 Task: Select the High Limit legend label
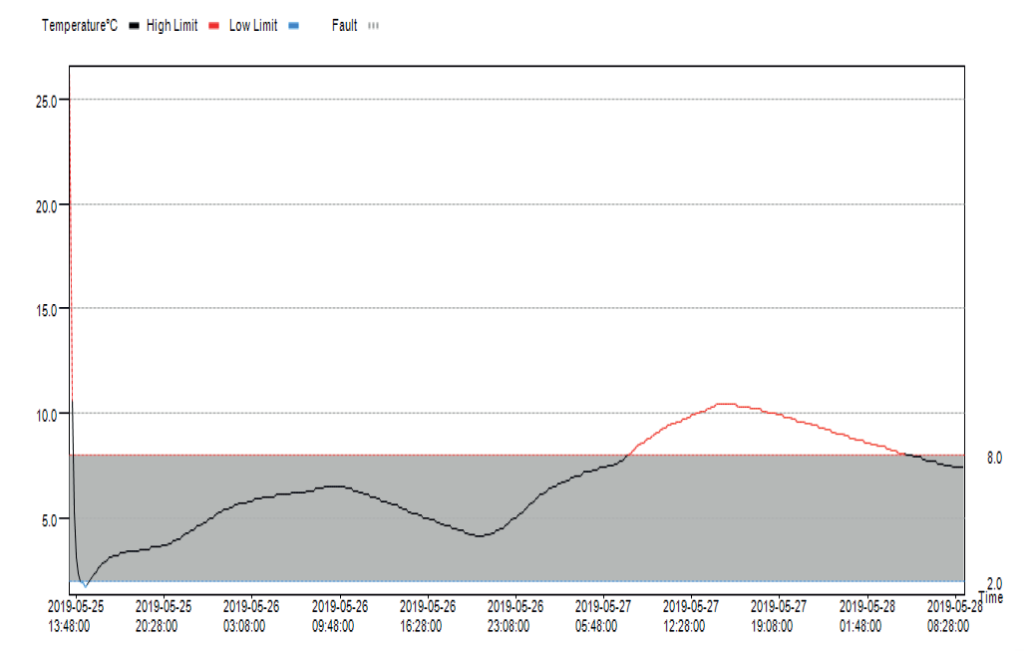[171, 26]
